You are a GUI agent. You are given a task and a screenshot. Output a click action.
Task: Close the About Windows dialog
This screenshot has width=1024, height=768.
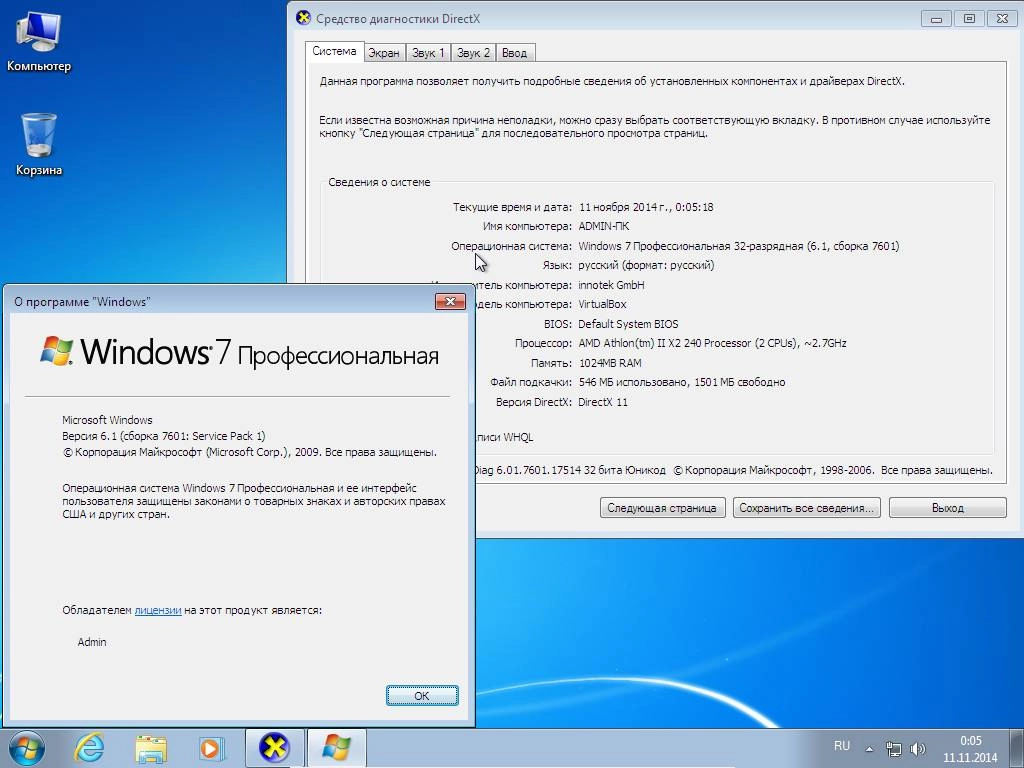click(450, 301)
